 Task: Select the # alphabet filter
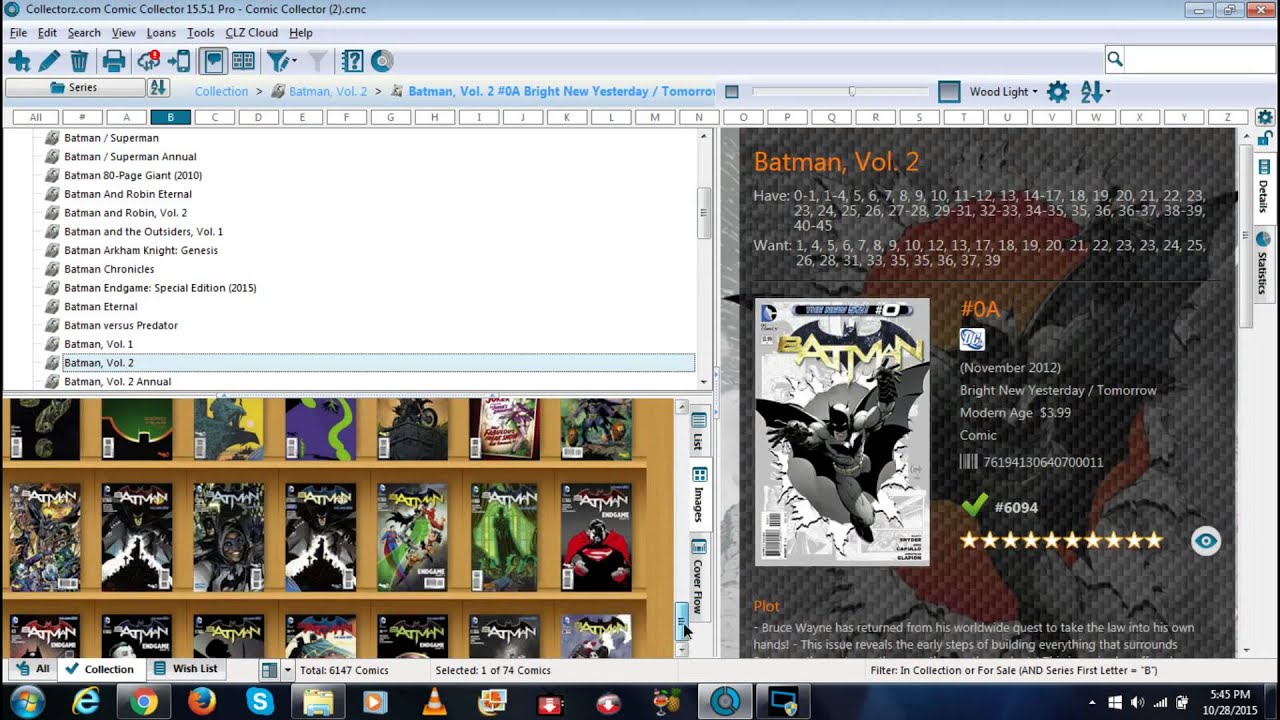tap(82, 117)
